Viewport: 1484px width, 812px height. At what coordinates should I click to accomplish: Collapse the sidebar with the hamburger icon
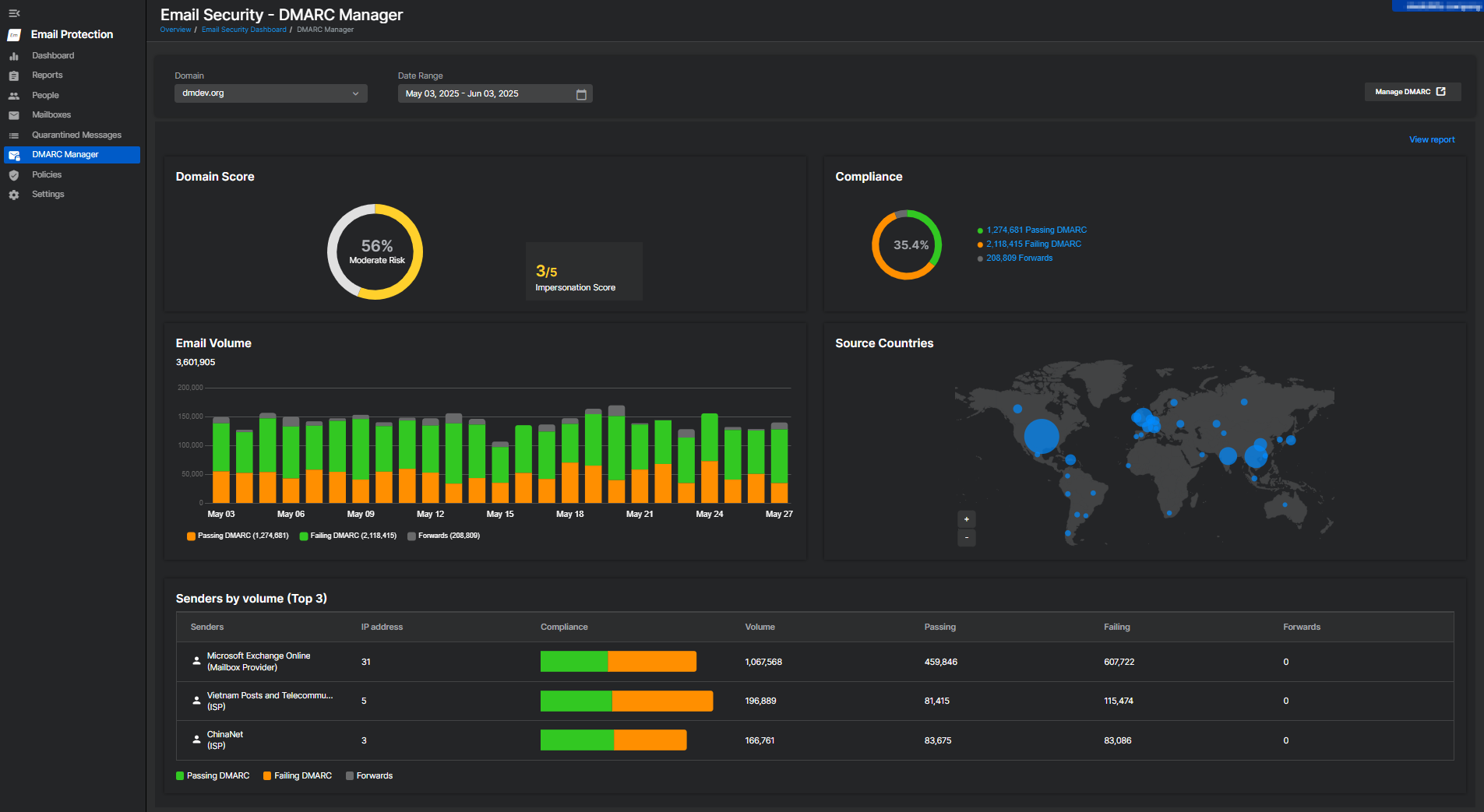[x=14, y=13]
